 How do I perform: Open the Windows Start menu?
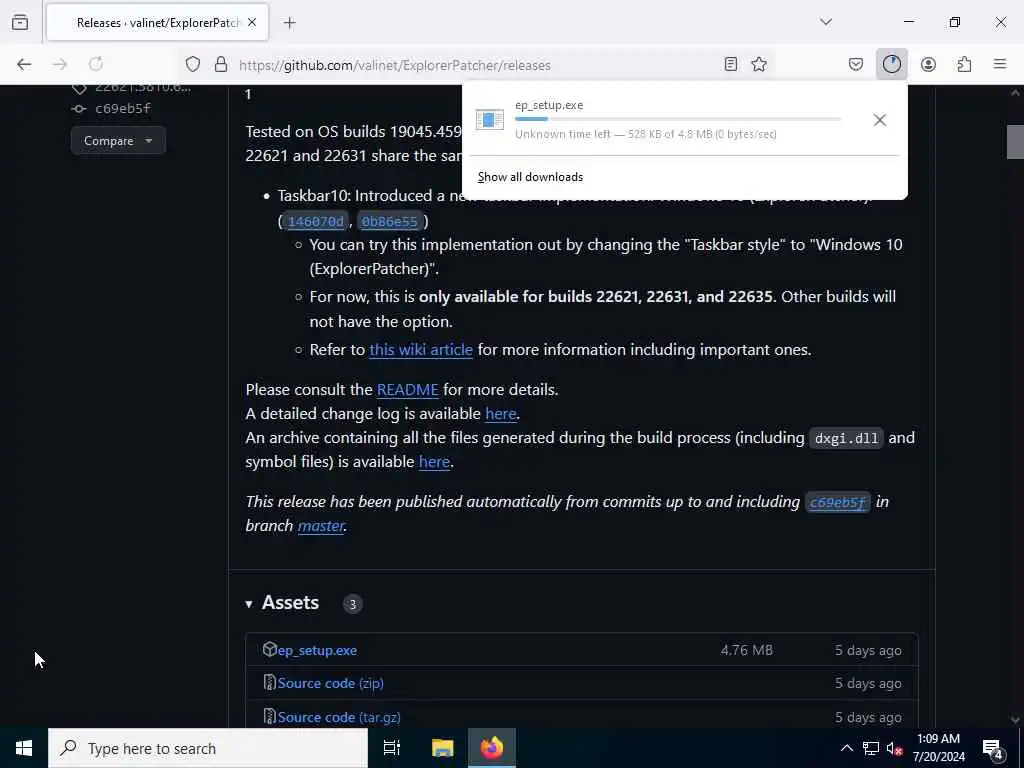tap(24, 748)
